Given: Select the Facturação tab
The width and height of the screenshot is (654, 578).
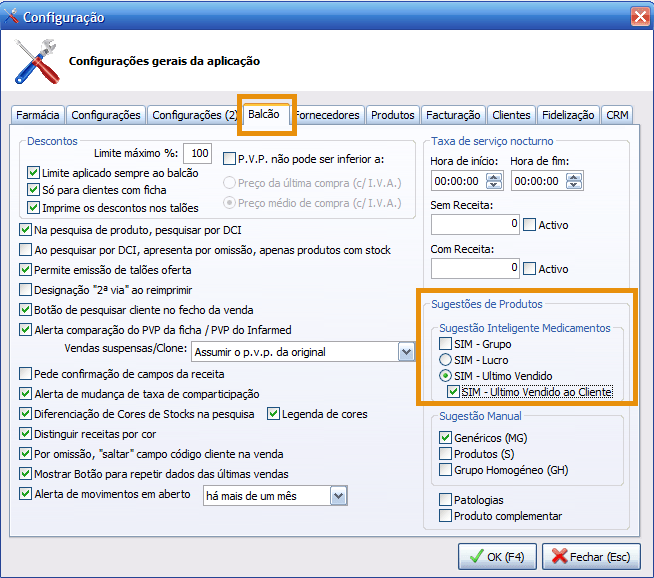Looking at the screenshot, I should click(x=453, y=115).
